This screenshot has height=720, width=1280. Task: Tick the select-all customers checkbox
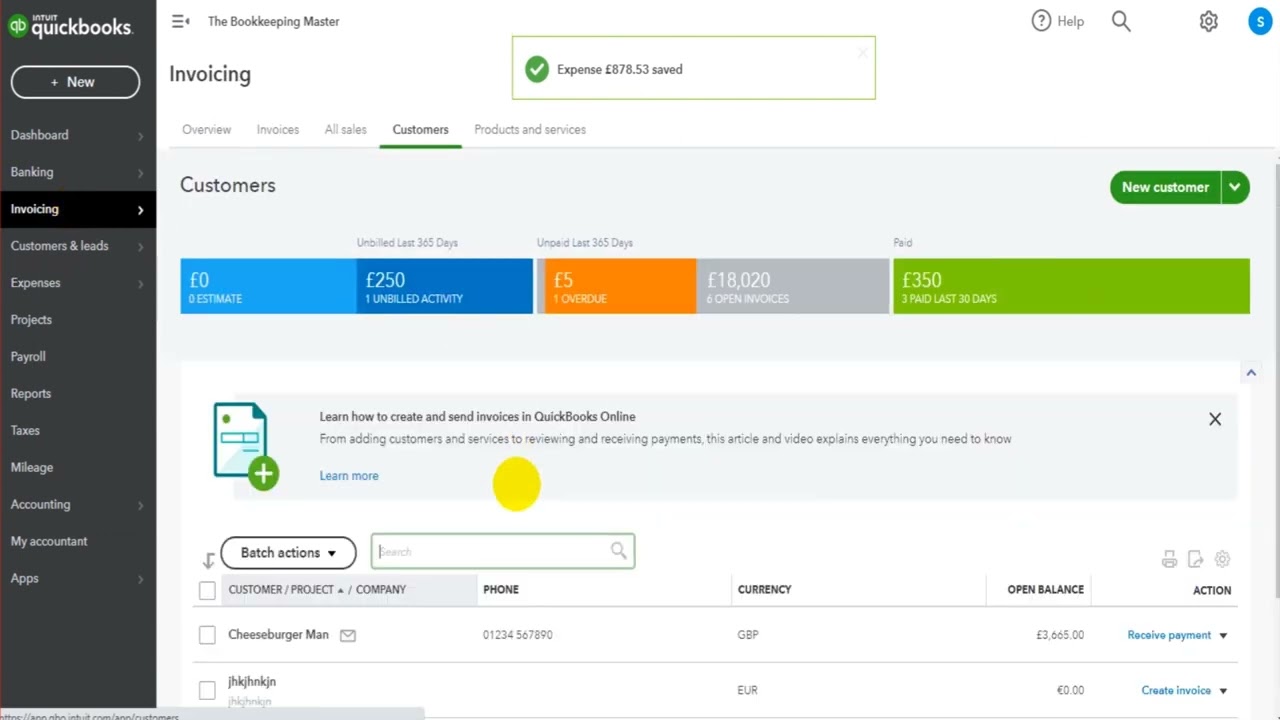tap(207, 590)
